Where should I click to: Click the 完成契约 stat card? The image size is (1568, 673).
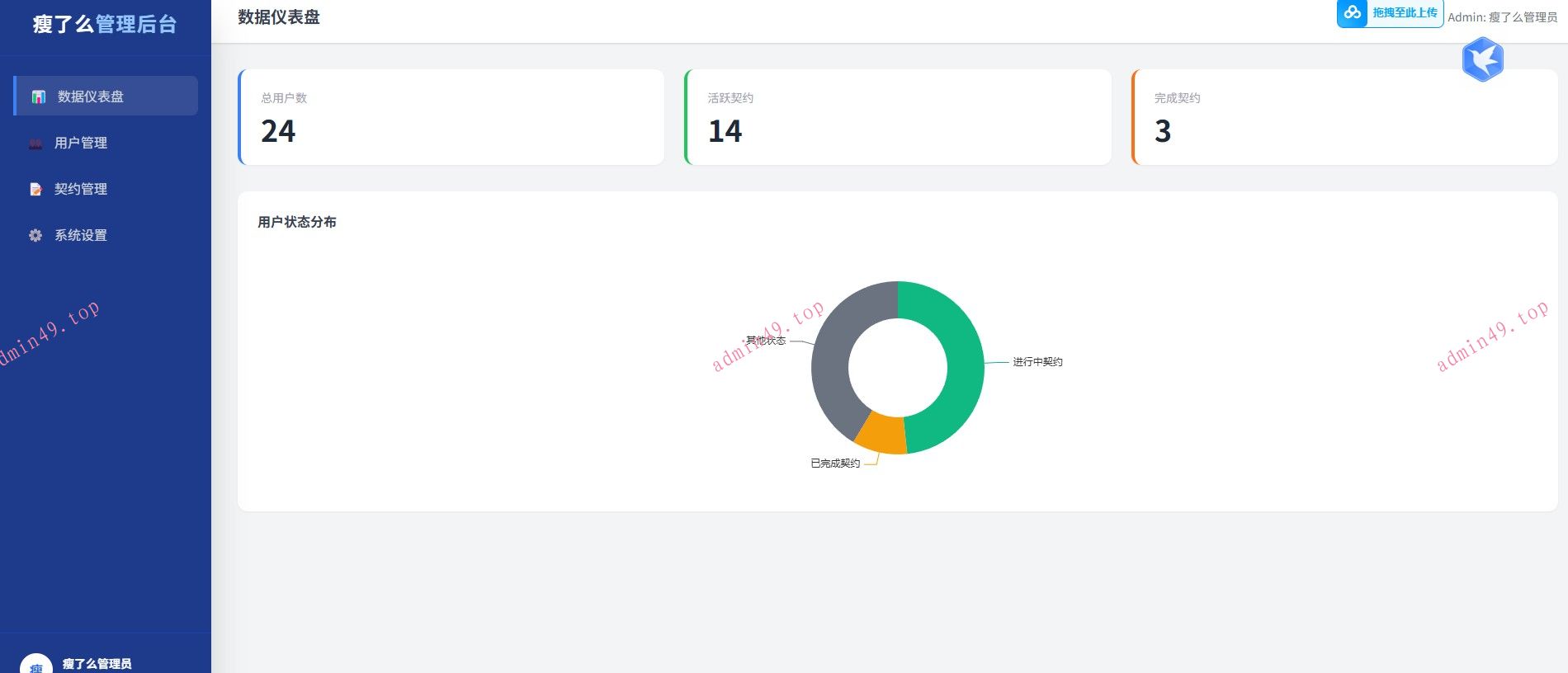pyautogui.click(x=1344, y=117)
